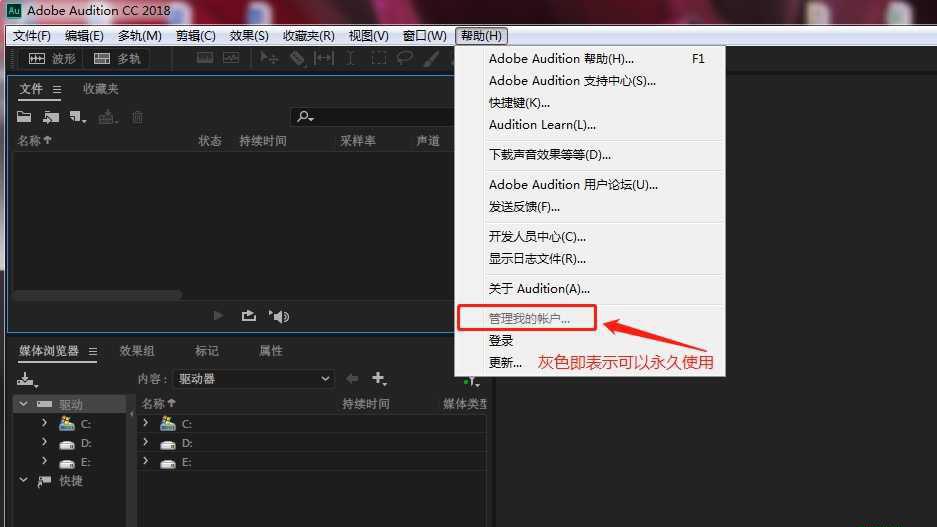Click the Duration (持续时间) column in Files
The width and height of the screenshot is (937, 527).
(263, 141)
